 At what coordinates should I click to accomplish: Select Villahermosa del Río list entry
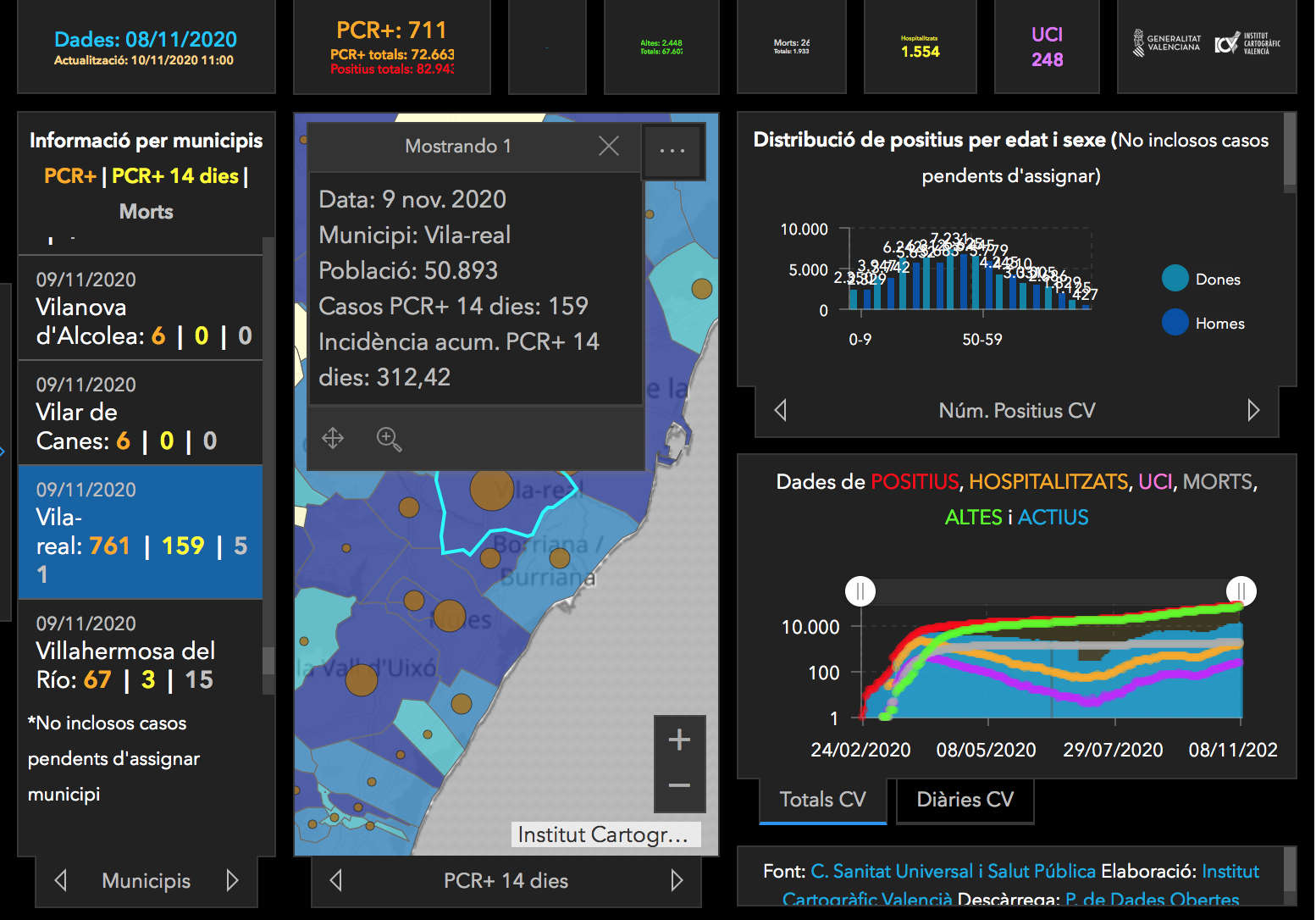point(141,652)
